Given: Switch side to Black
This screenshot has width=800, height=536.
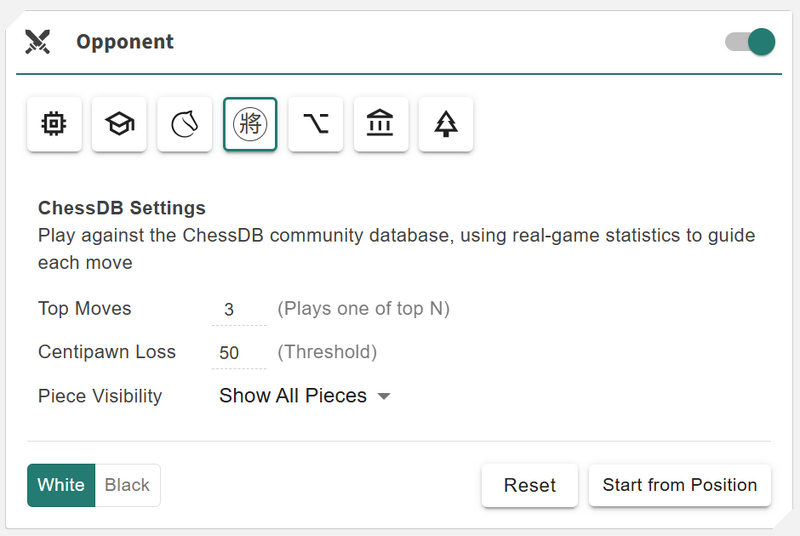Looking at the screenshot, I should pos(127,485).
